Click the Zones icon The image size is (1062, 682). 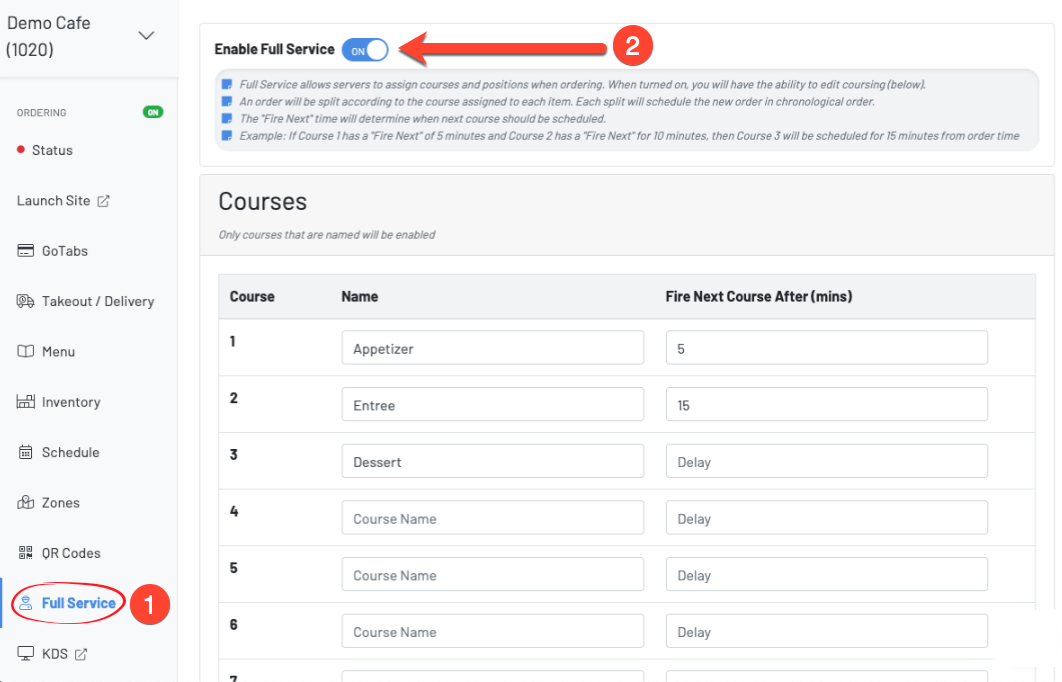(x=25, y=502)
